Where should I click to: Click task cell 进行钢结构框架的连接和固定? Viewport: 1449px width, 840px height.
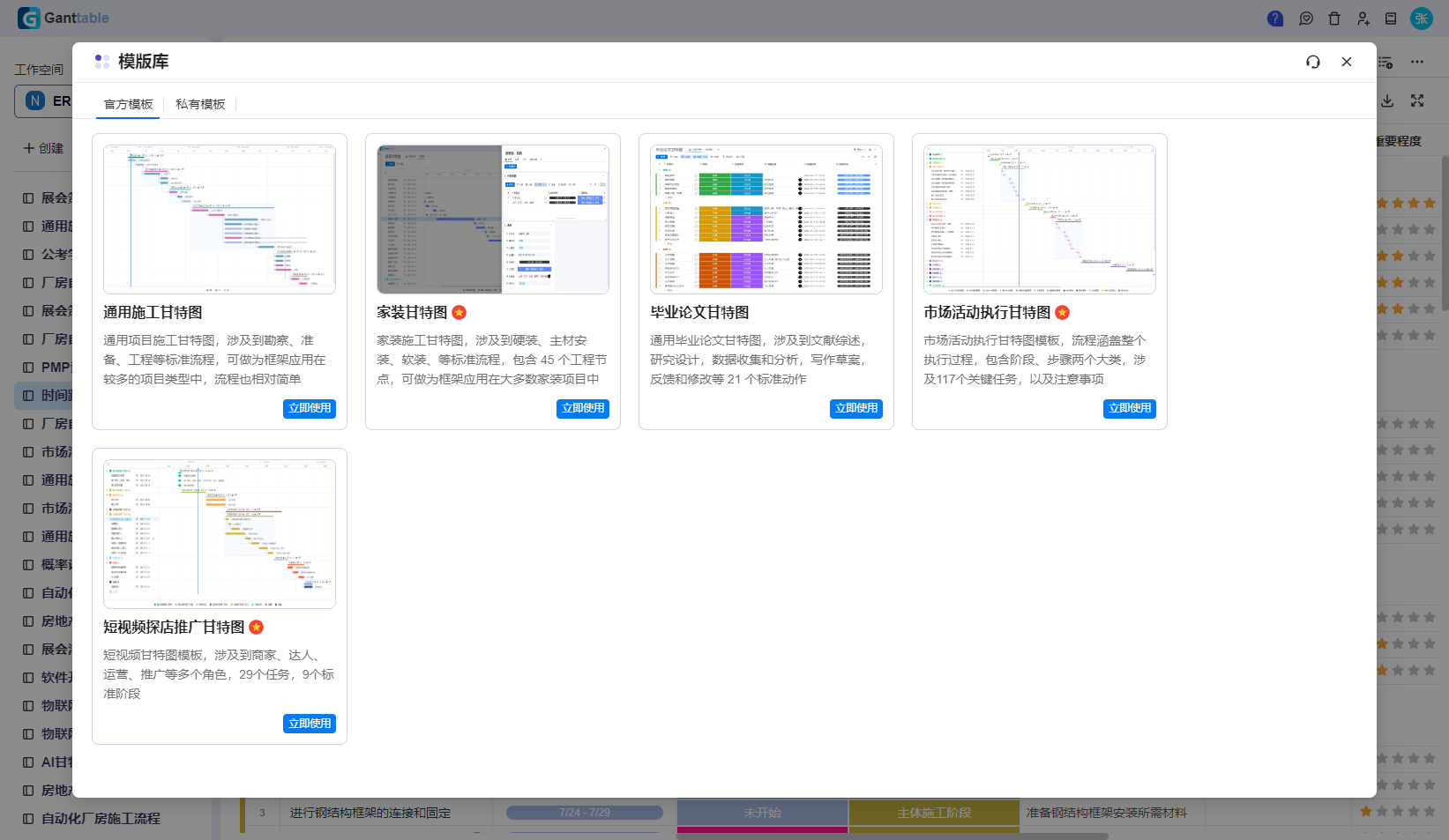pyautogui.click(x=370, y=813)
